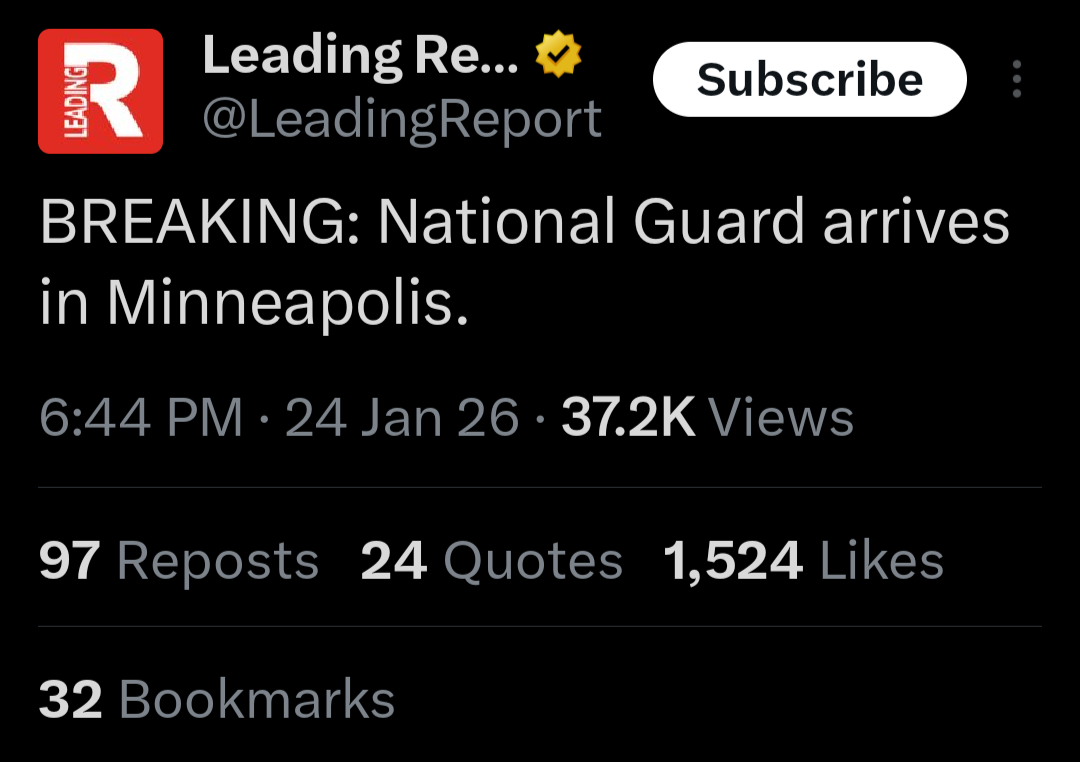Click the 24 Jan 26 date
The height and width of the screenshot is (762, 1080).
[402, 418]
